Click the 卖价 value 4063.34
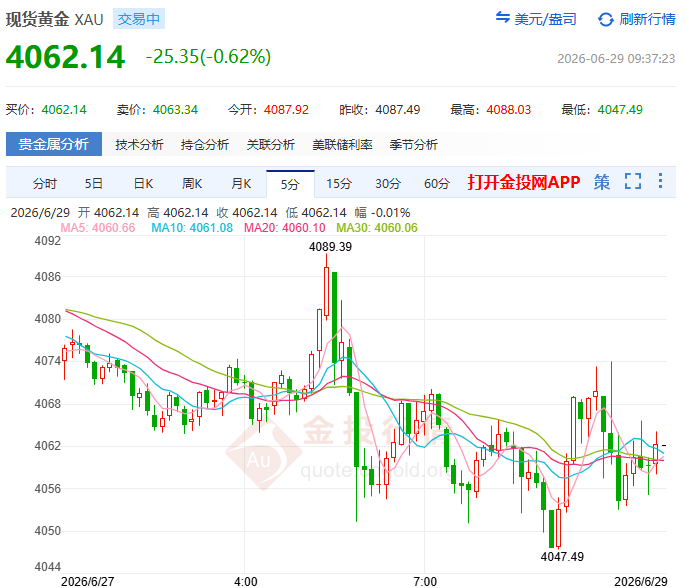The image size is (686, 588). (175, 109)
